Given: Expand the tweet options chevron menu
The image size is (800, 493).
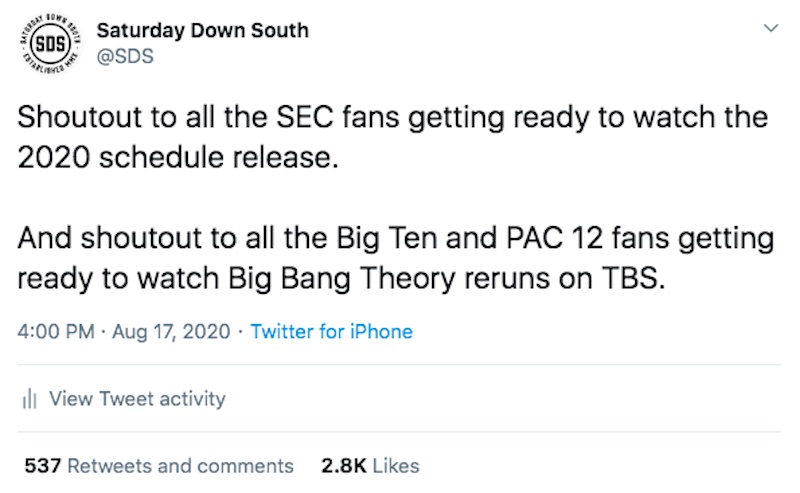Looking at the screenshot, I should coord(770,28).
